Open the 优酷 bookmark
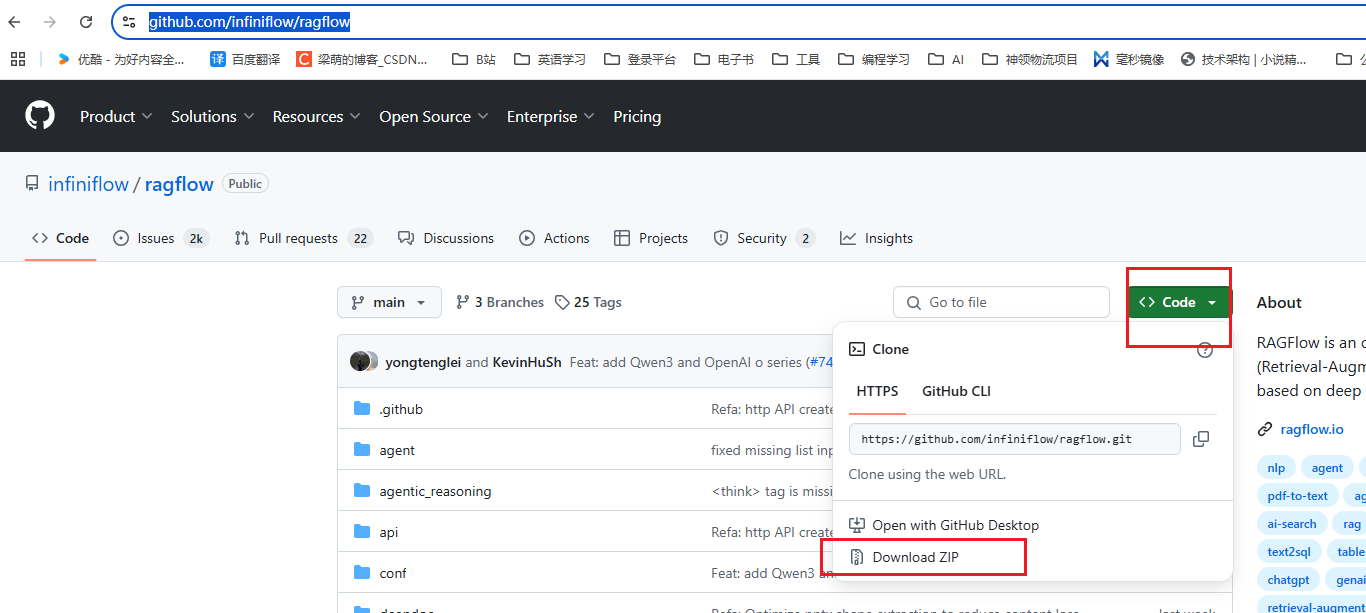The width and height of the screenshot is (1366, 613). (120, 59)
